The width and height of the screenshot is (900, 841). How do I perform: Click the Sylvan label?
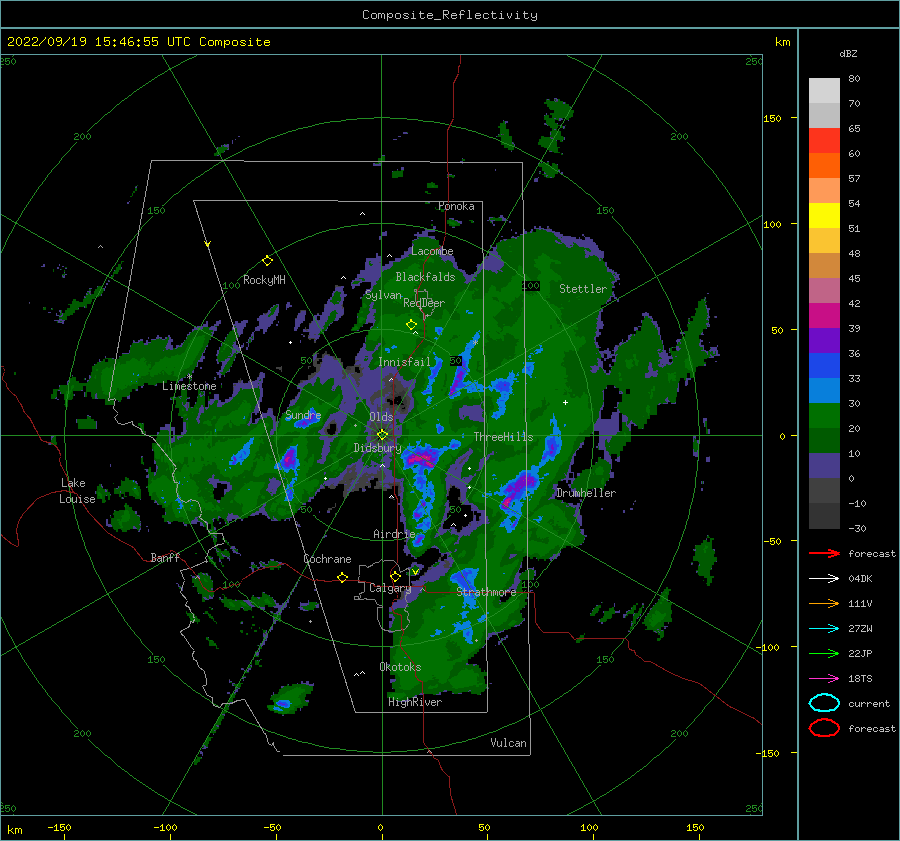click(383, 295)
